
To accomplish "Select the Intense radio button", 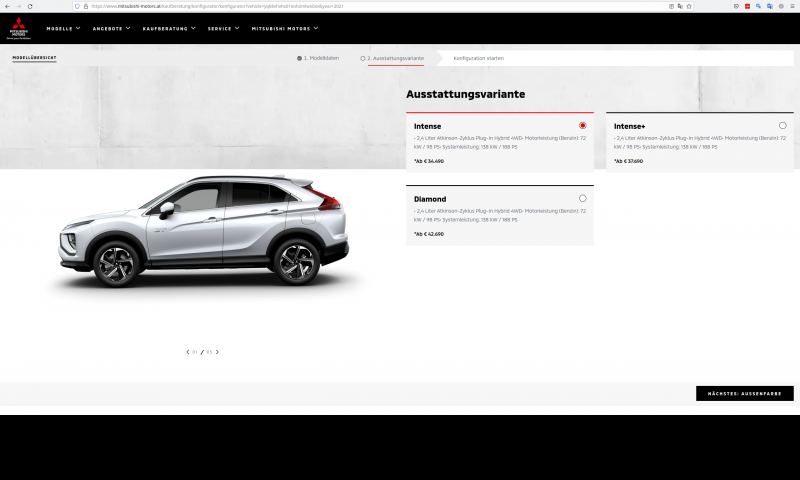I will tap(583, 125).
